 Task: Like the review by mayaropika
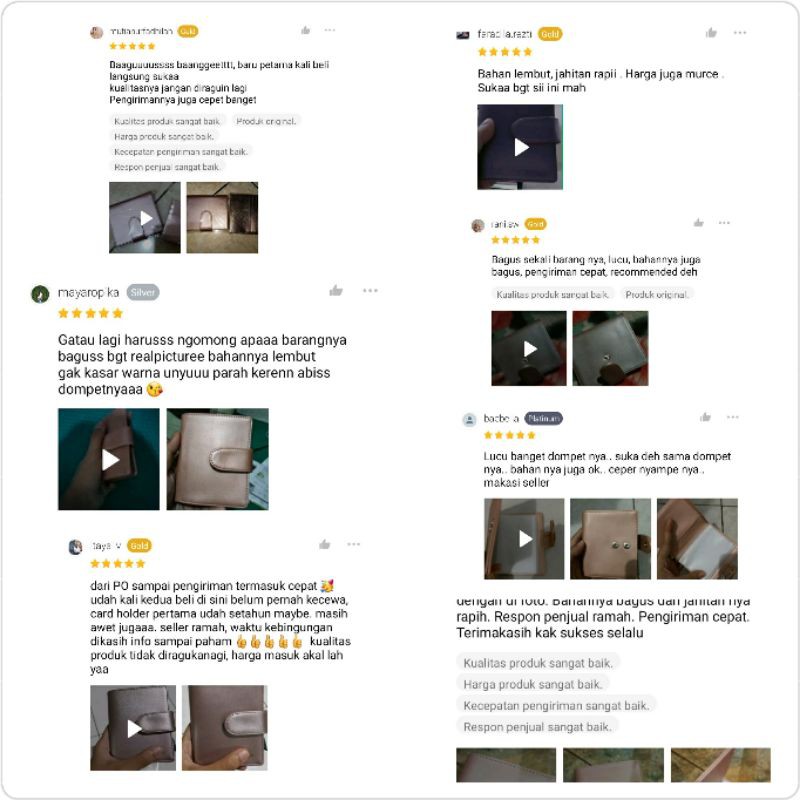click(336, 291)
